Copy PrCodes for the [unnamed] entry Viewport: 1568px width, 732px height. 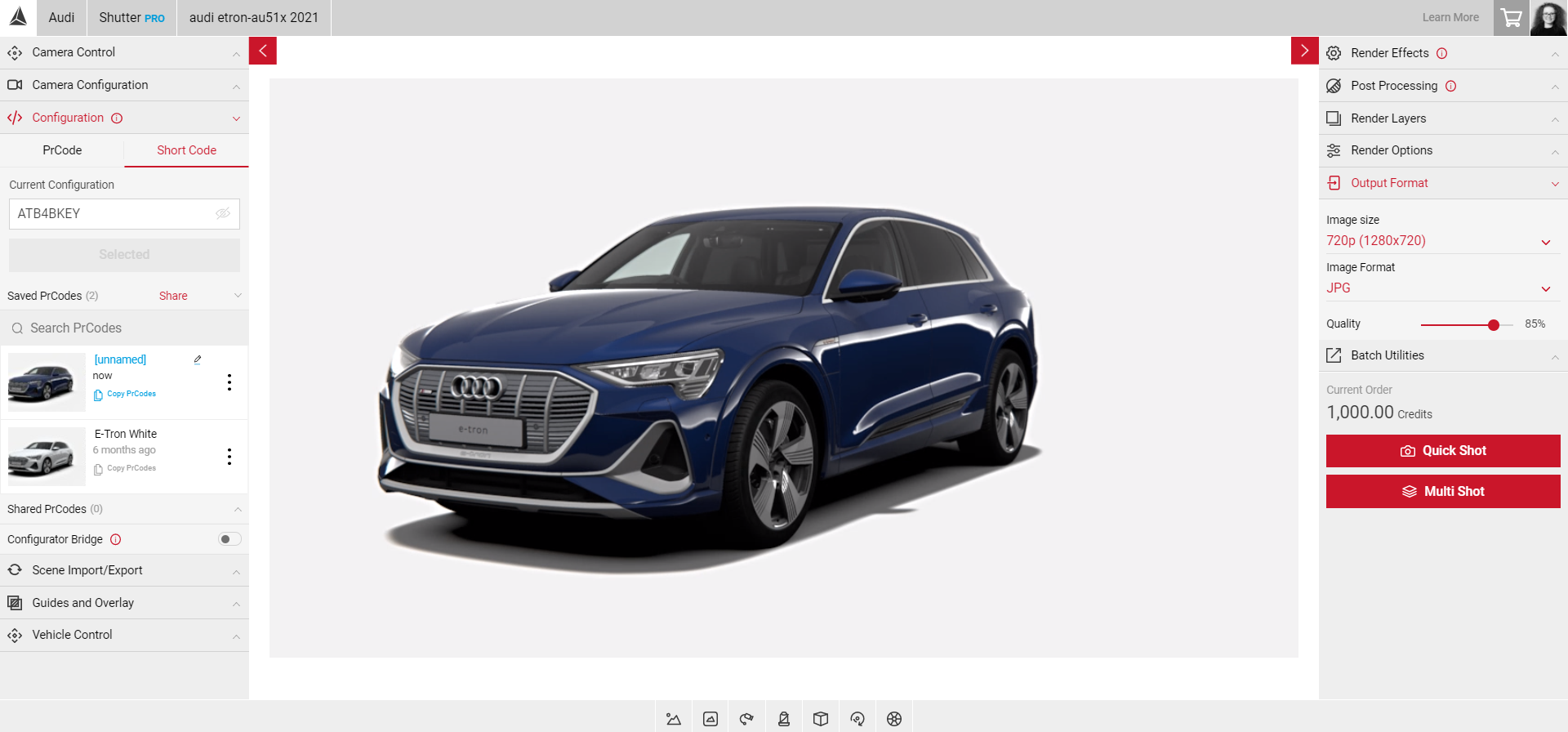click(125, 394)
